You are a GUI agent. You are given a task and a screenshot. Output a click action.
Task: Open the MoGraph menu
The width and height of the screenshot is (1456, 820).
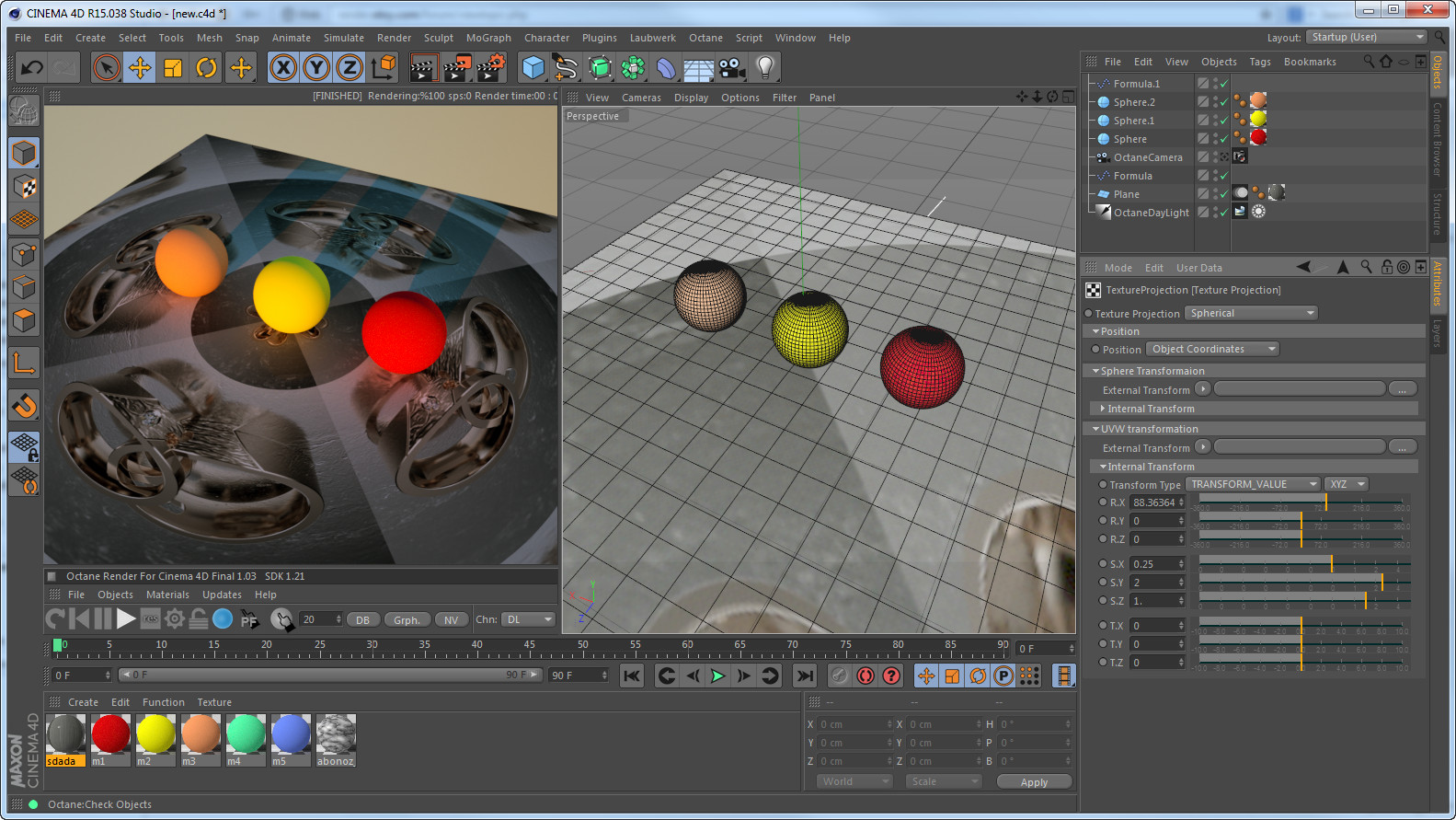488,38
